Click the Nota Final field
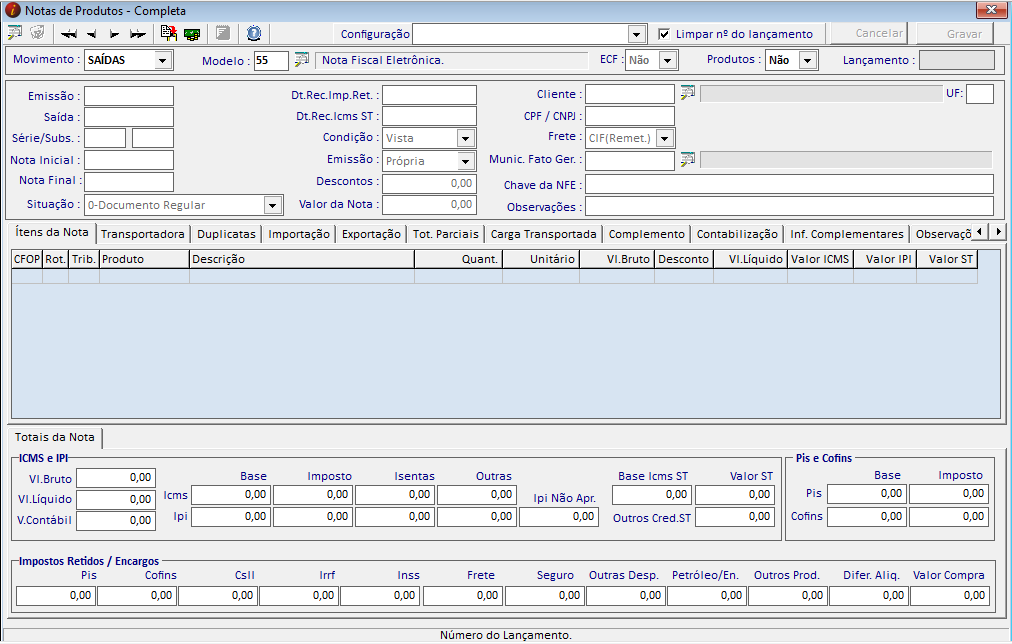The image size is (1012, 644). tap(129, 181)
